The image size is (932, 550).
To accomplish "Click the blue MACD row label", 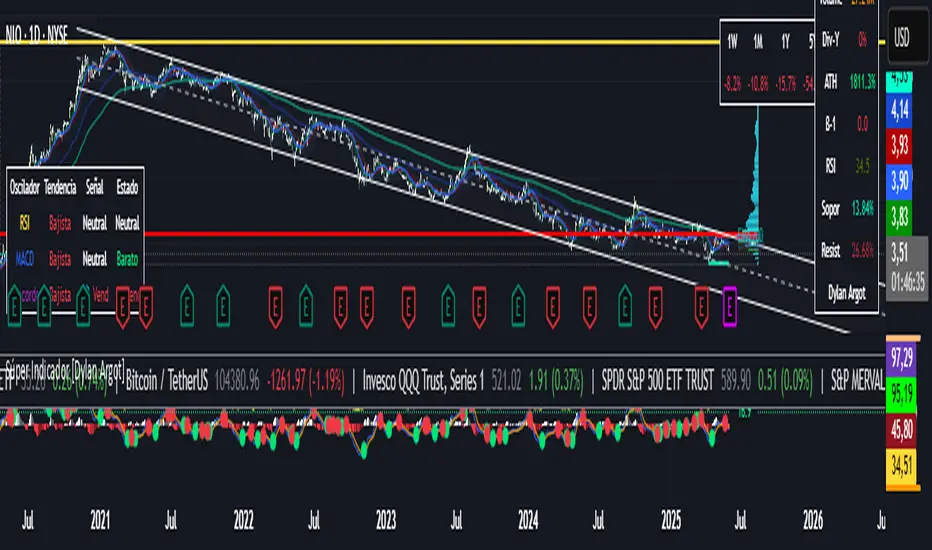I will click(24, 259).
